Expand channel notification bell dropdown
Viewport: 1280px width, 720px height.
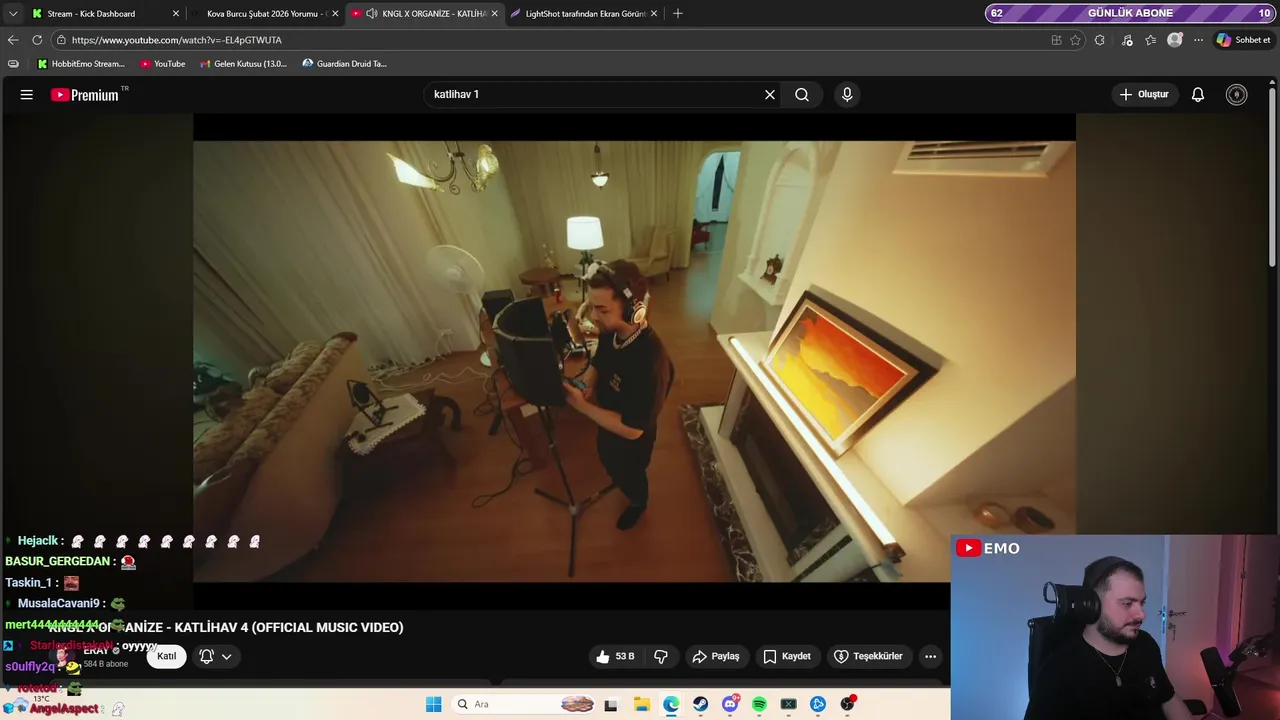[x=215, y=656]
